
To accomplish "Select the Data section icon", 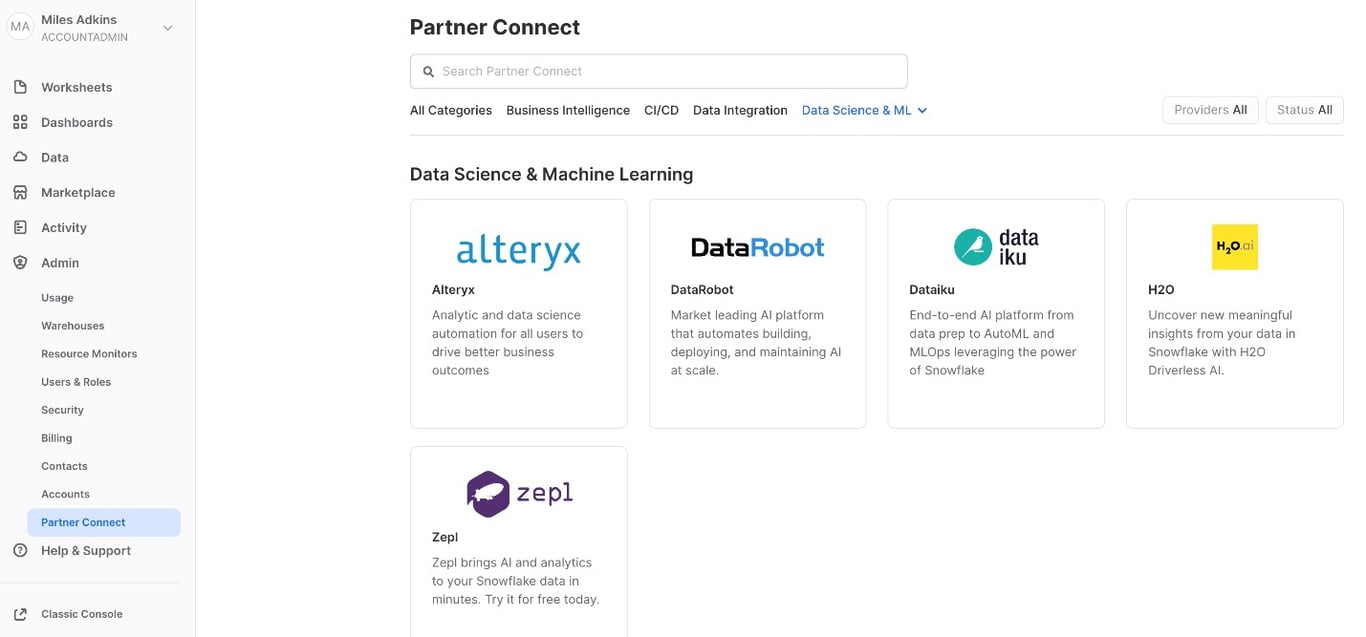I will point(56,157).
